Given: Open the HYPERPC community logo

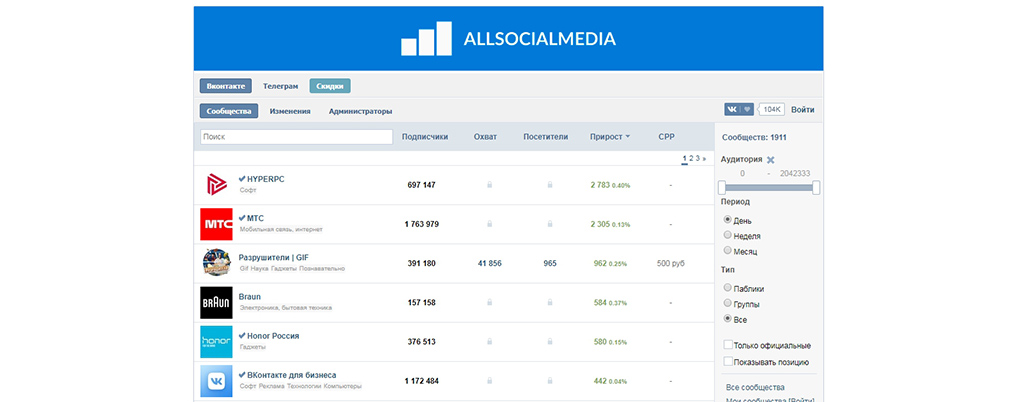Looking at the screenshot, I should pos(216,185).
